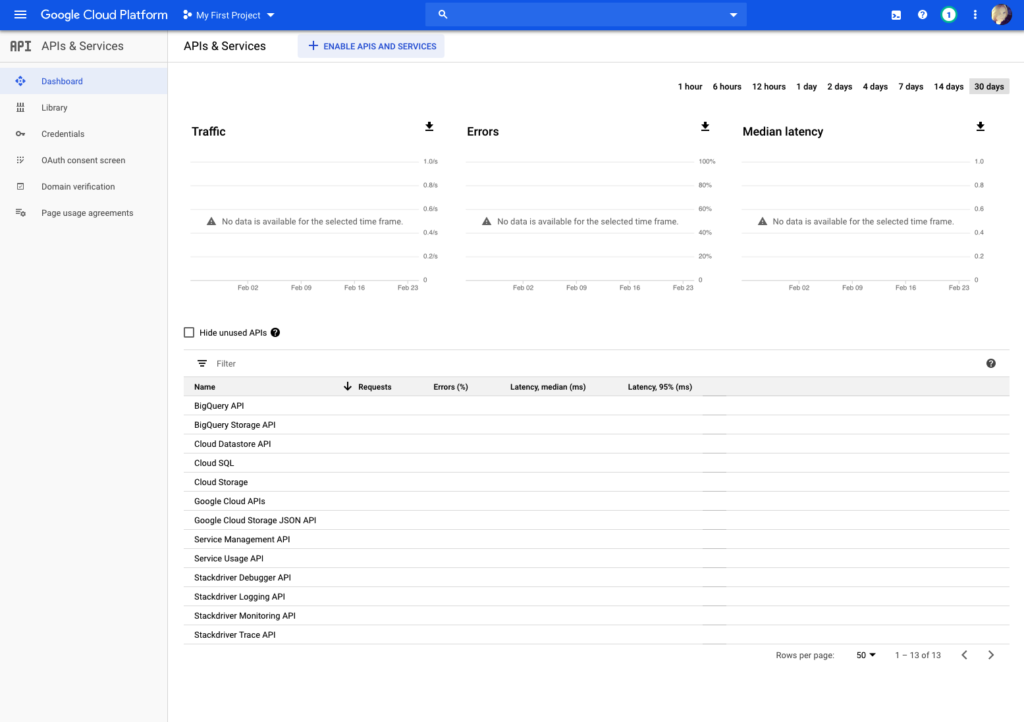Download the Errors chart data
The image size is (1024, 722).
(x=705, y=127)
